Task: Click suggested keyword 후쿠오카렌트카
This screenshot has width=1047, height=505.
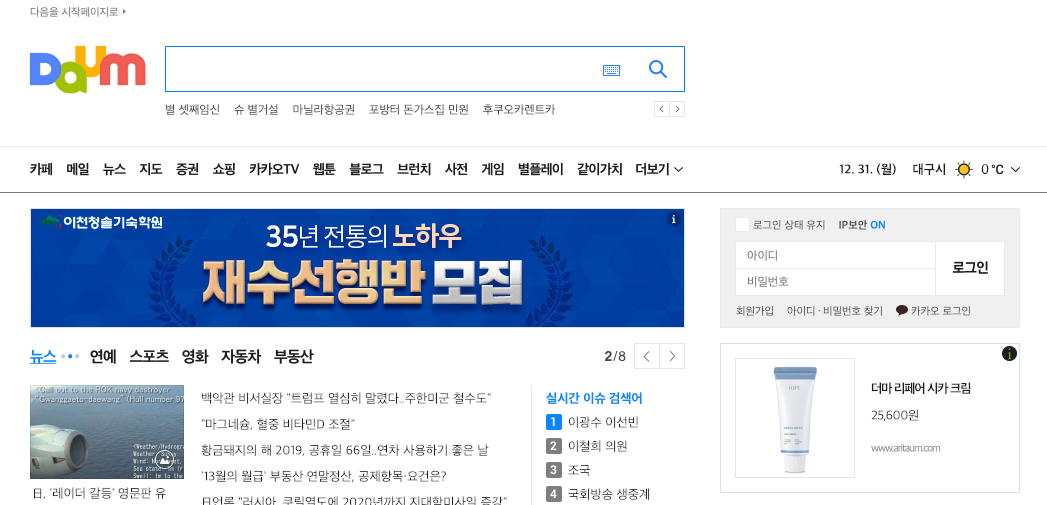Action: [x=519, y=110]
